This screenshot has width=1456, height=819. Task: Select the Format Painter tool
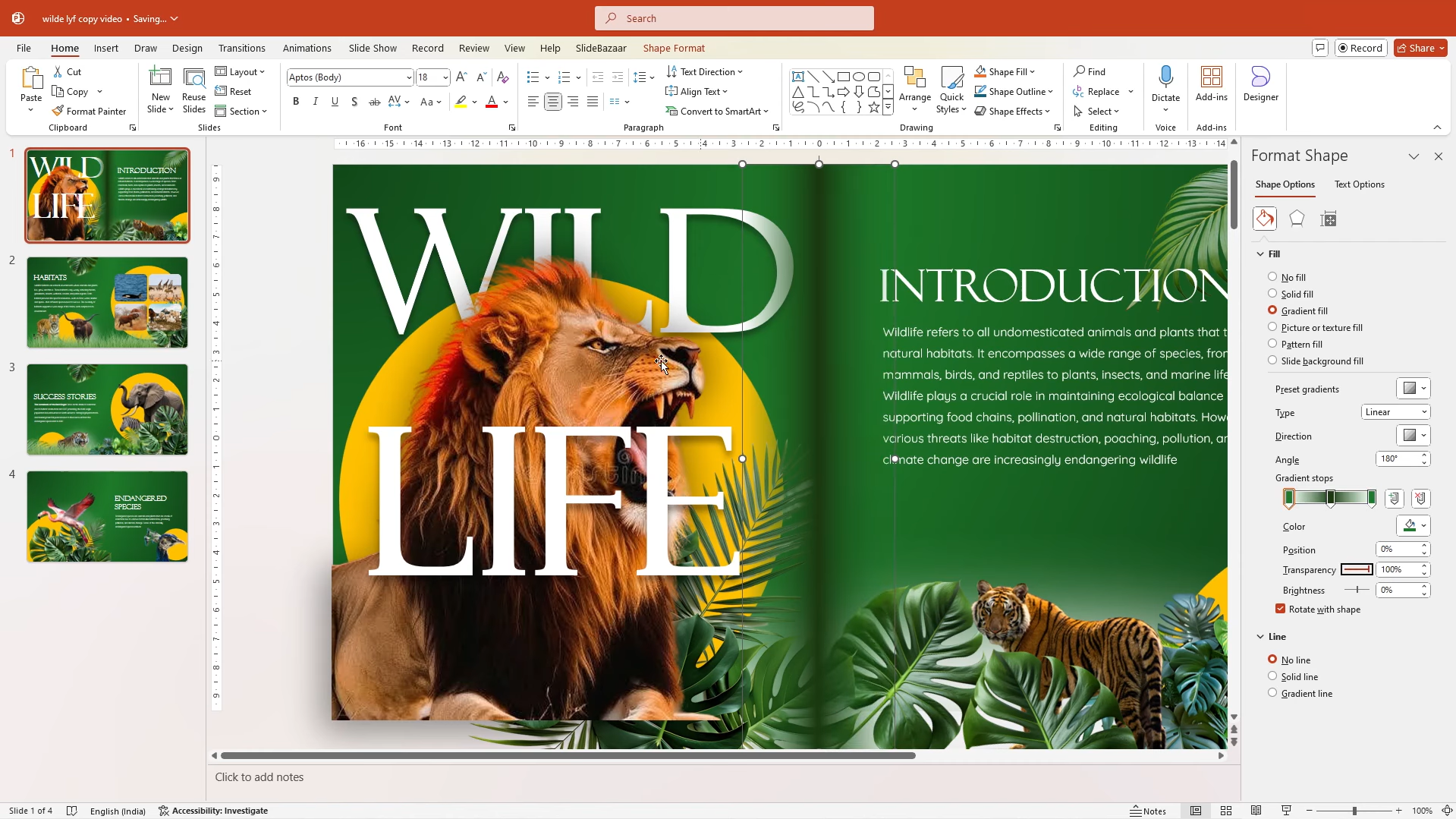coord(90,111)
